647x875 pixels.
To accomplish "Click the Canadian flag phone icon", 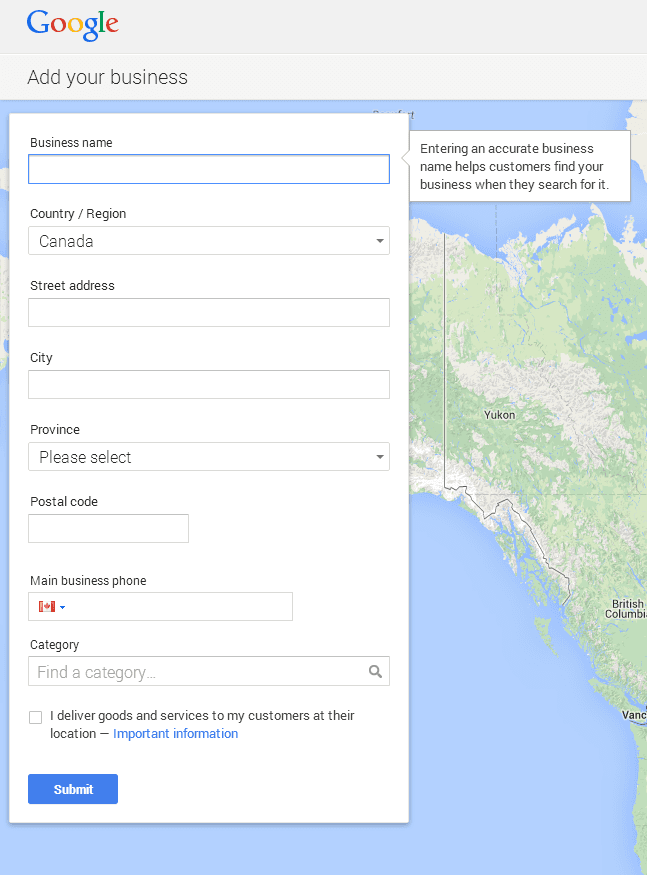I will click(x=47, y=607).
